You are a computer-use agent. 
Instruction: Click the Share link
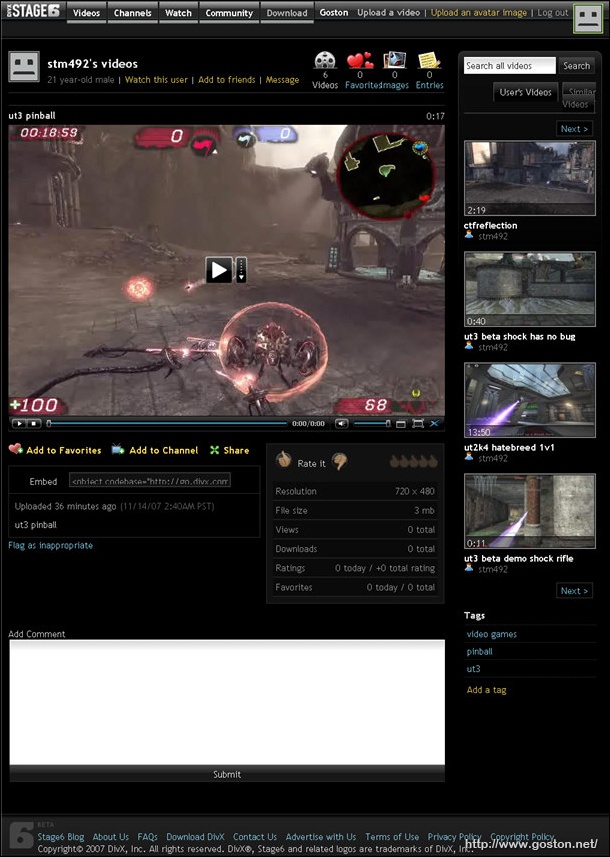point(236,450)
